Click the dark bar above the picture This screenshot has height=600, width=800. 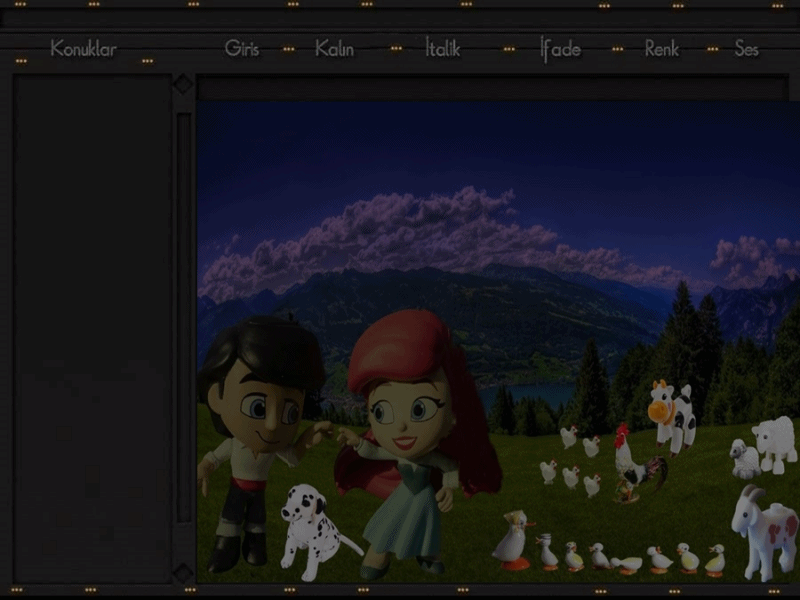(x=490, y=88)
